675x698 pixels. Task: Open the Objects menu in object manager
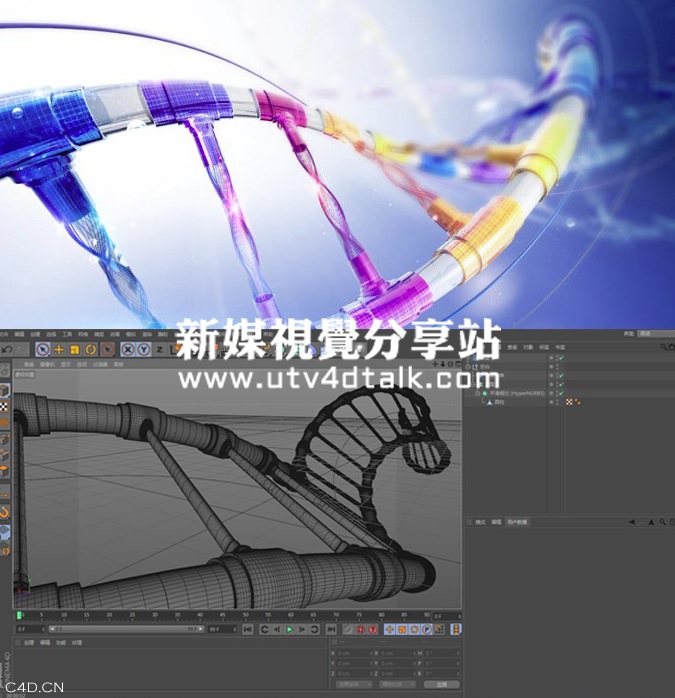point(528,347)
